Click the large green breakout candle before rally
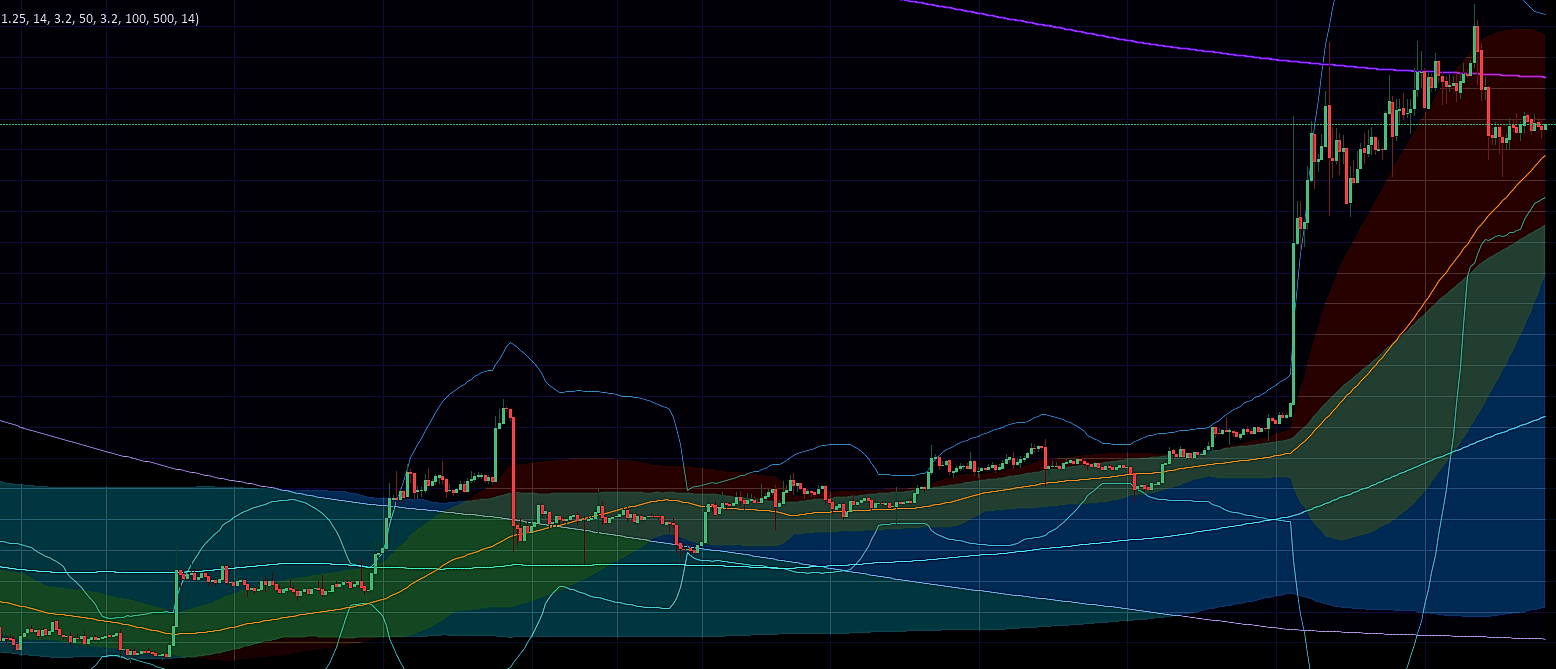 pyautogui.click(x=1293, y=320)
